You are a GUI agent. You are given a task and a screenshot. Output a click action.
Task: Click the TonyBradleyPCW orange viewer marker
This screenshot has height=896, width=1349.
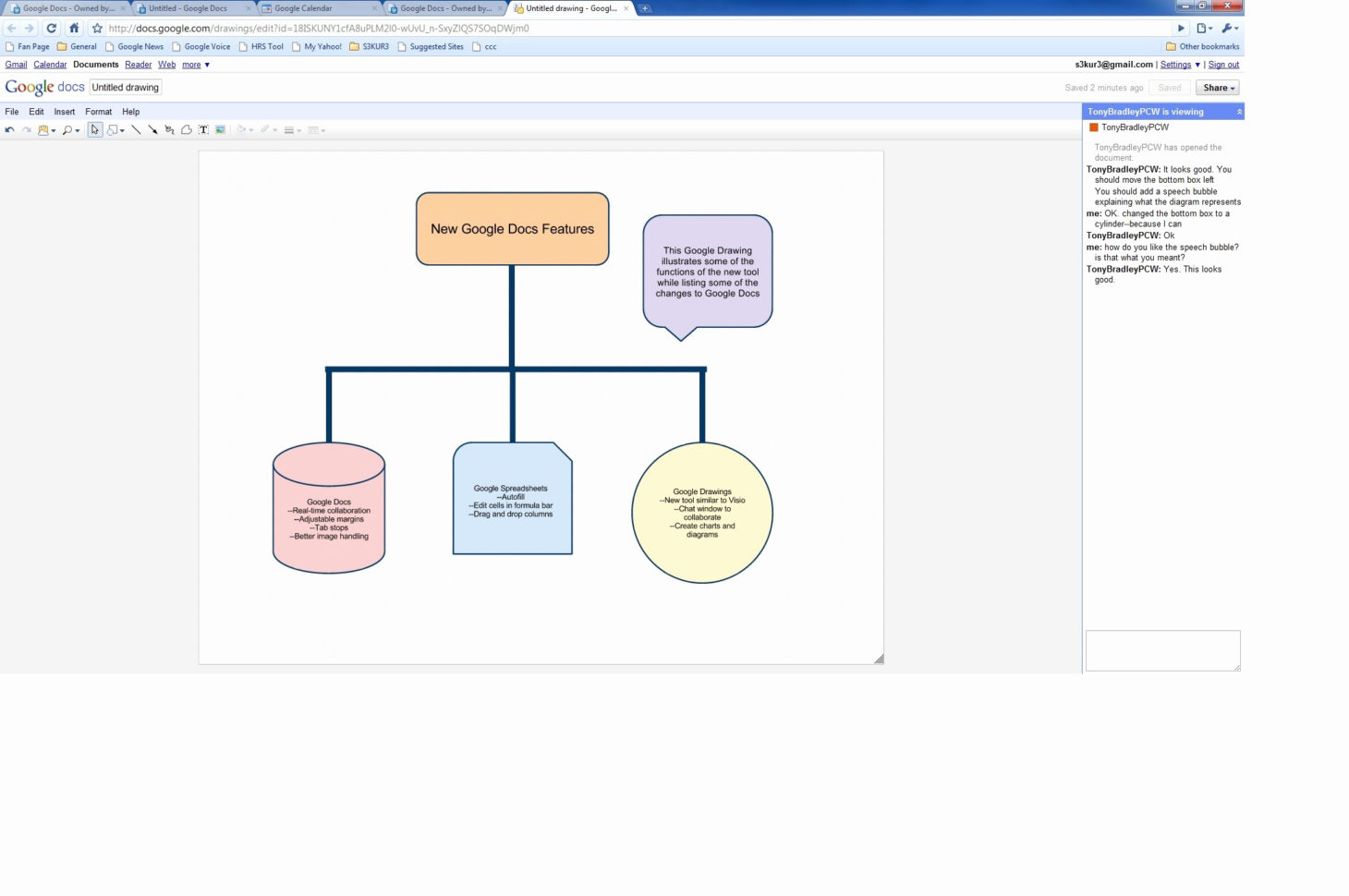pos(1094,127)
